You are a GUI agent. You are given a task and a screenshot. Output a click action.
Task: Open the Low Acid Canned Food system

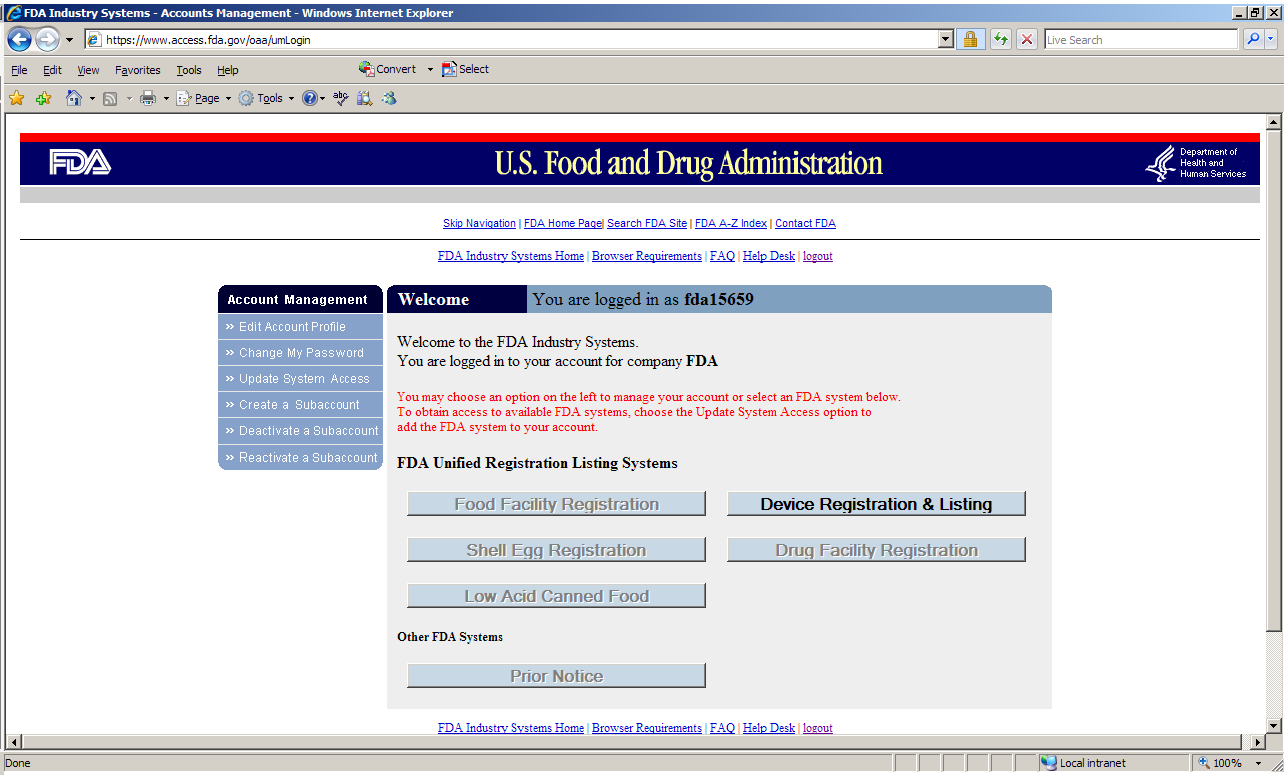556,596
